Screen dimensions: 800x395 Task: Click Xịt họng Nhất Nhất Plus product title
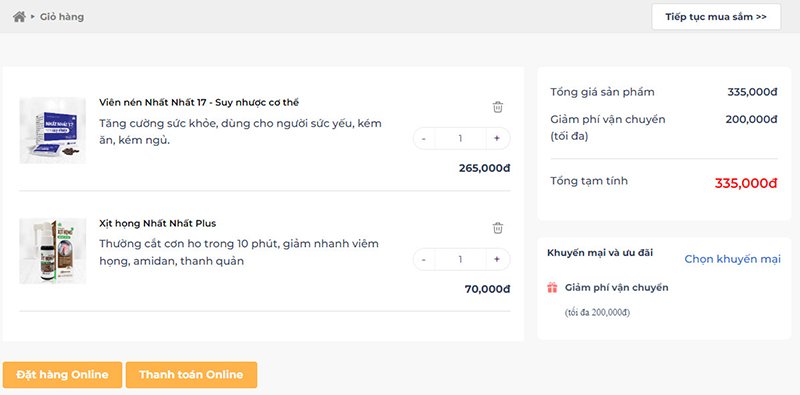(158, 224)
